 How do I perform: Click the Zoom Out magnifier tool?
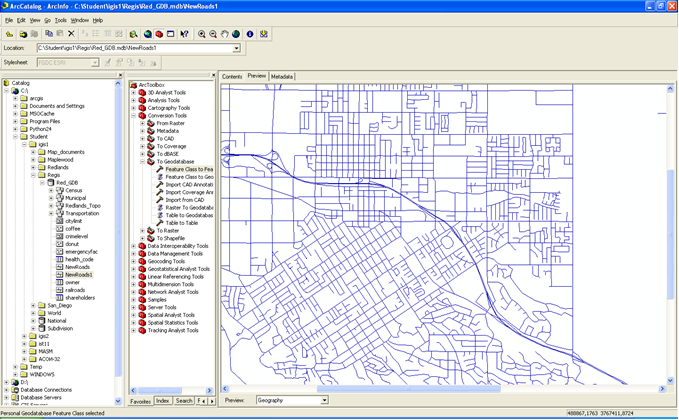pyautogui.click(x=213, y=34)
